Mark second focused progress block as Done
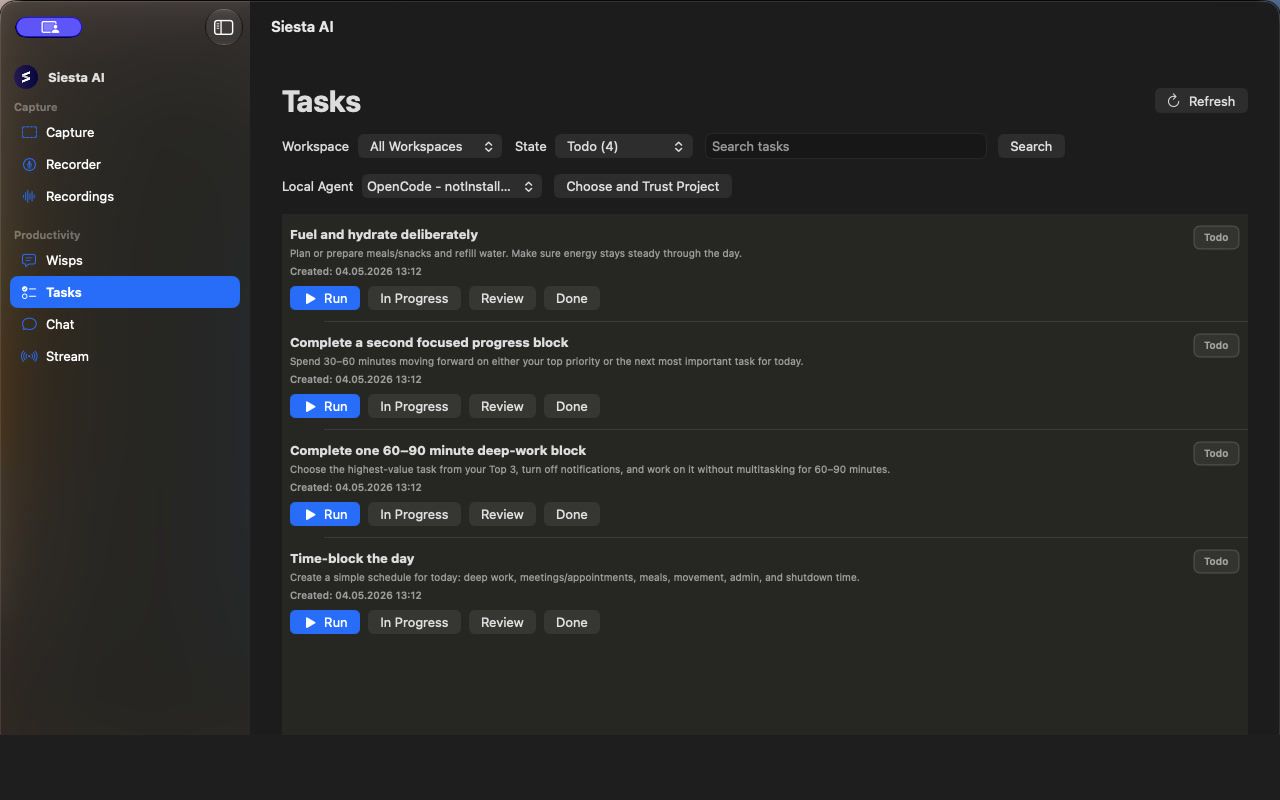 [572, 406]
